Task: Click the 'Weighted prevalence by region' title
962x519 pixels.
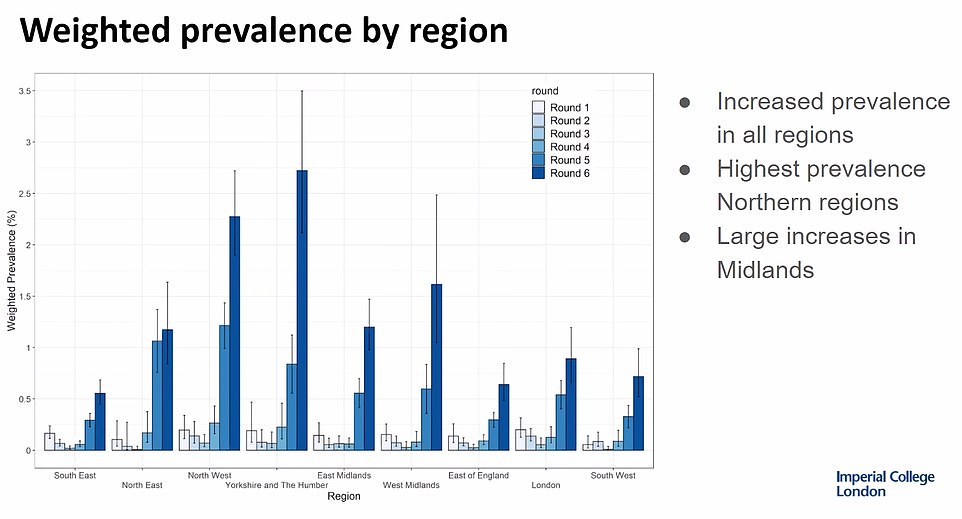Action: [x=264, y=32]
